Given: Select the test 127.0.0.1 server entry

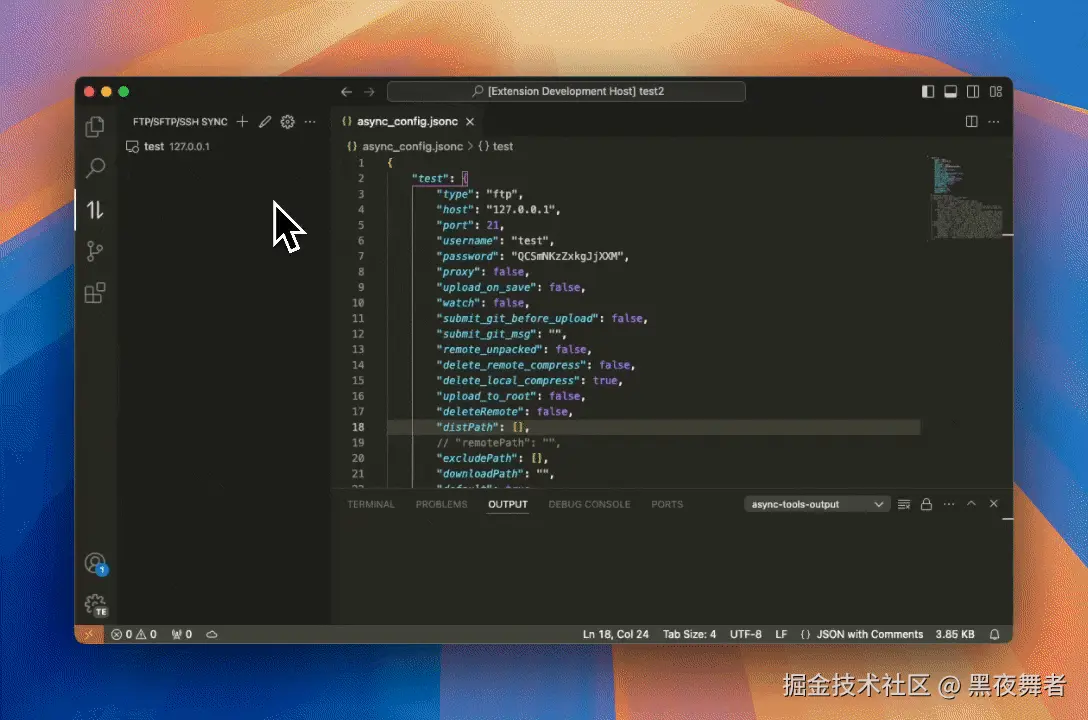Looking at the screenshot, I should (222, 146).
